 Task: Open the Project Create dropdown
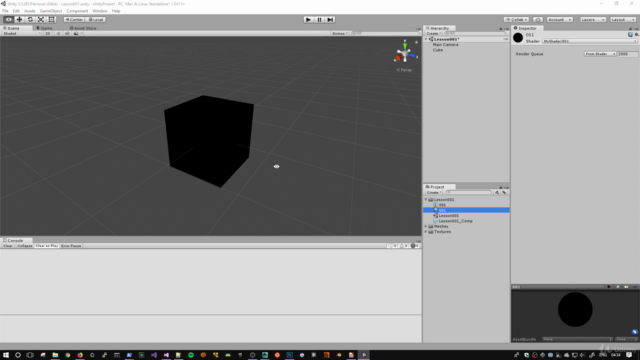(433, 192)
